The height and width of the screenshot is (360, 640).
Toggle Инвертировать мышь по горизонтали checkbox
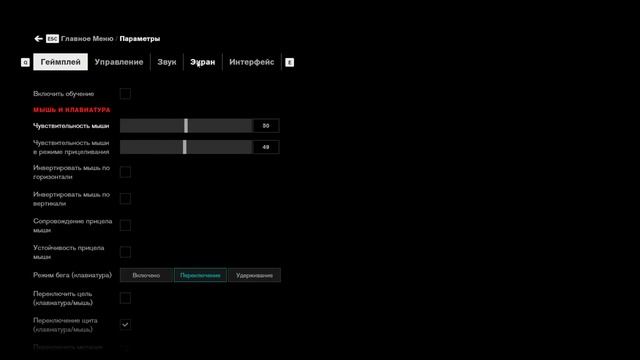tap(125, 172)
